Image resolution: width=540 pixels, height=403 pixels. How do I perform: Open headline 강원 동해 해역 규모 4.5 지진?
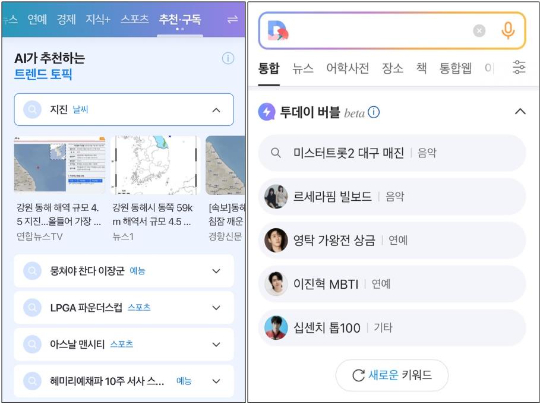(59, 214)
